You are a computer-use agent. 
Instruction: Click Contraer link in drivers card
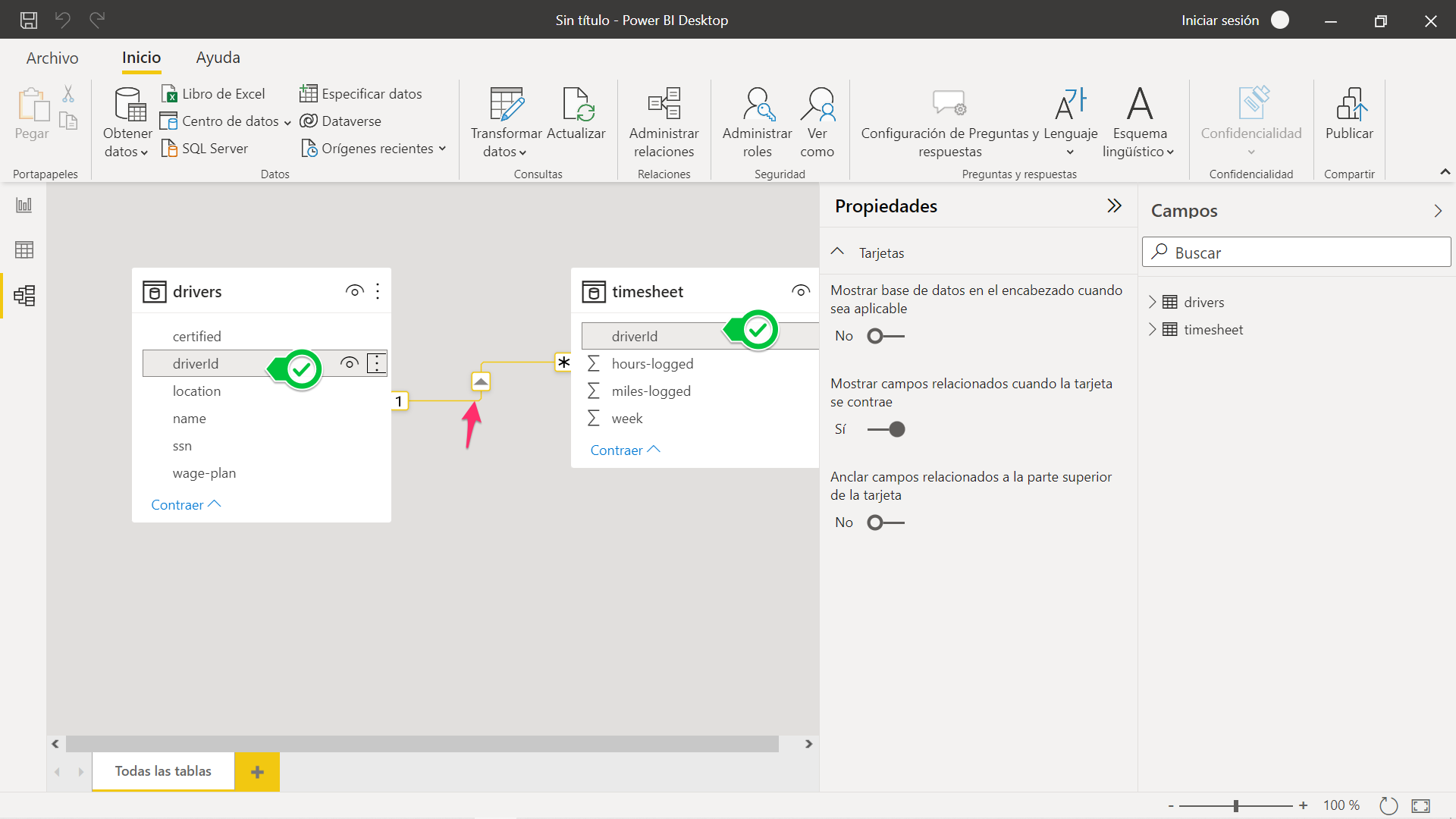(186, 505)
